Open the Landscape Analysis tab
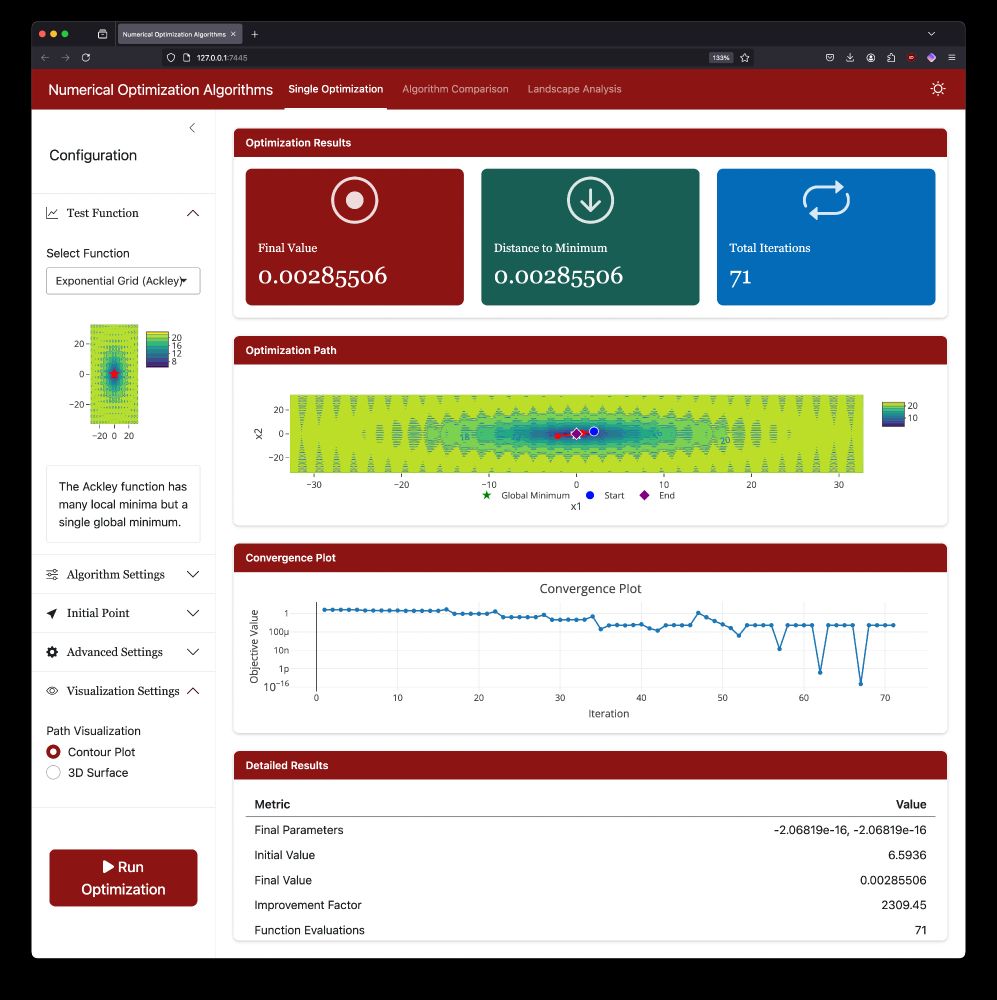 click(574, 89)
